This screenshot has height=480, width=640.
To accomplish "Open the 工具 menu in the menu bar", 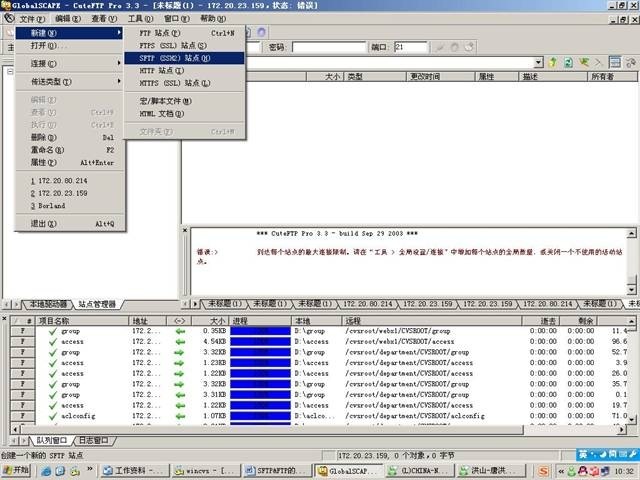I will coord(140,18).
